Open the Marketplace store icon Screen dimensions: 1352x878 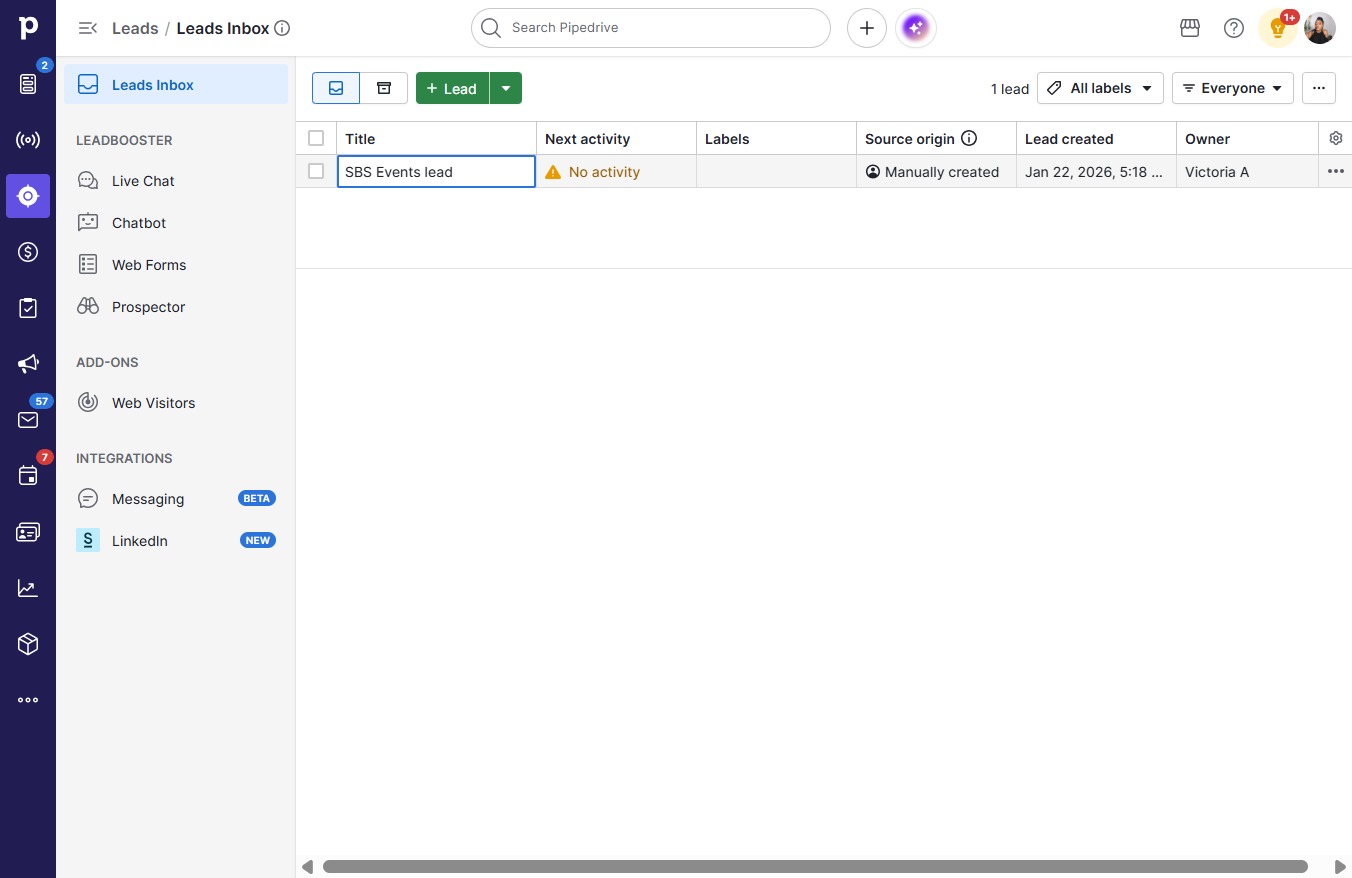1190,28
